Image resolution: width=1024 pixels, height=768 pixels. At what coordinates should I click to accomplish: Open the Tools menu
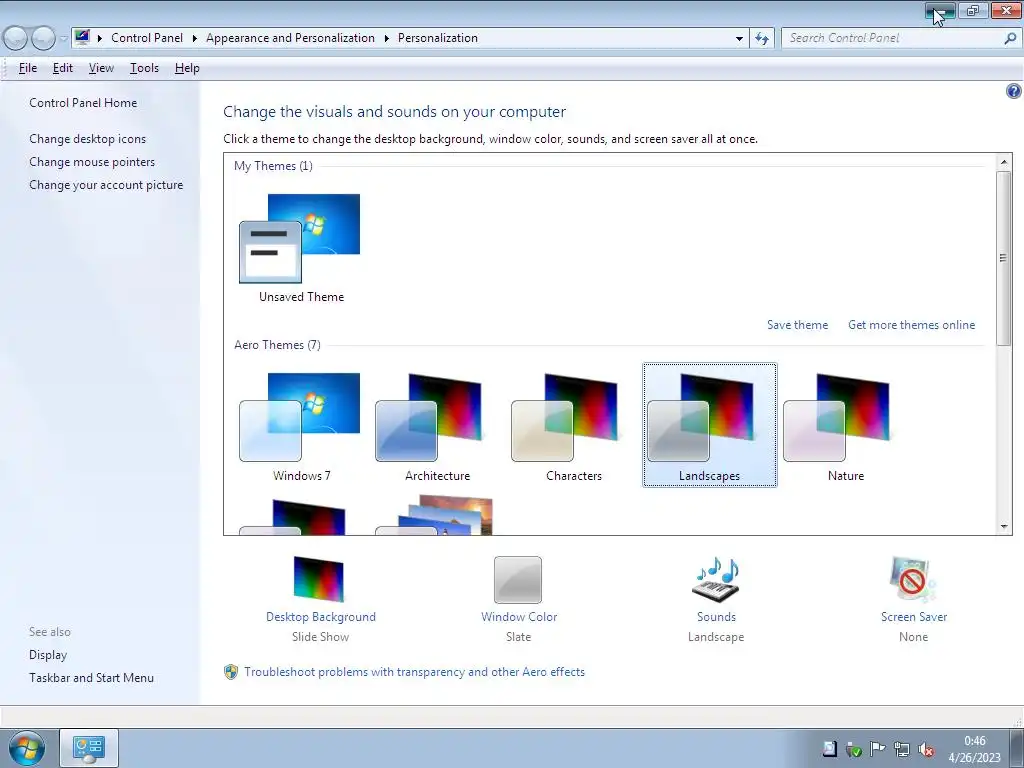pyautogui.click(x=144, y=68)
